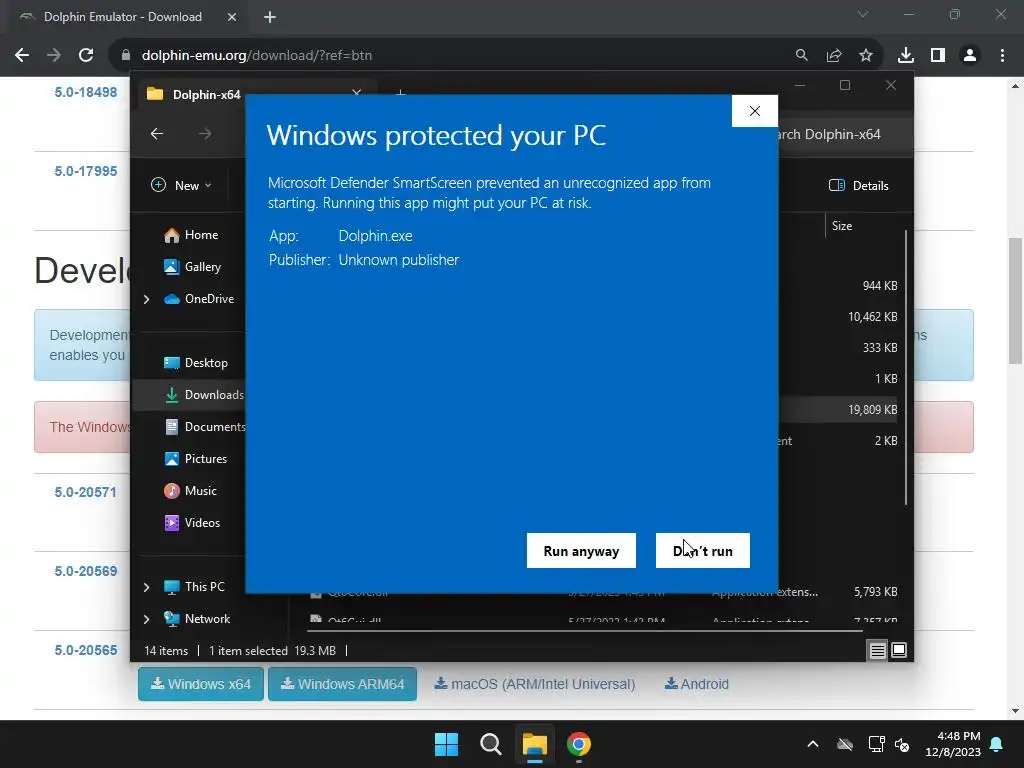Toggle the Details pane in Explorer

859,185
